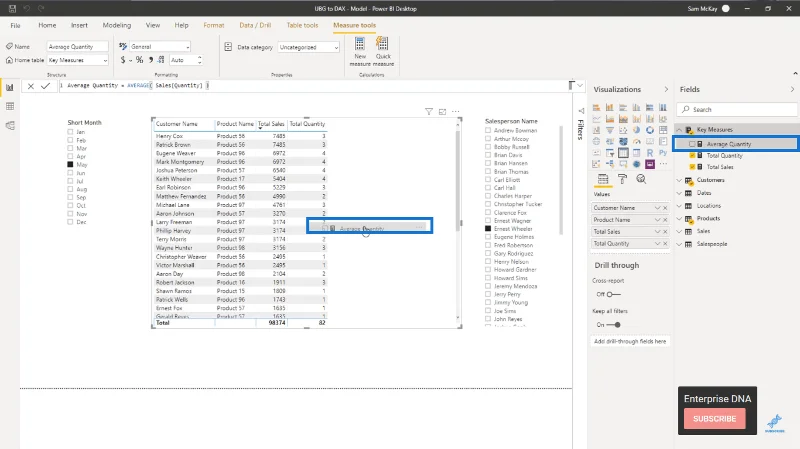Switch to the Format ribbon tab

click(x=213, y=25)
